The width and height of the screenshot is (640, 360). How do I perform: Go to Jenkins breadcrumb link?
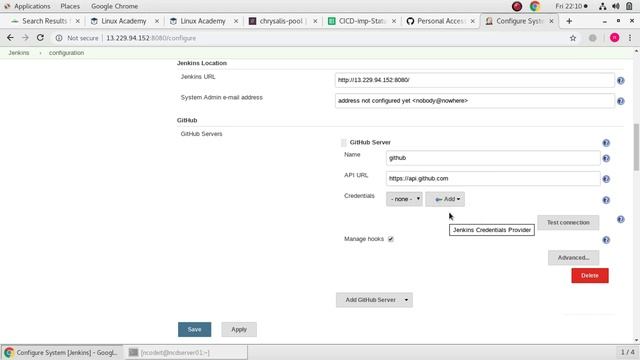pos(19,53)
